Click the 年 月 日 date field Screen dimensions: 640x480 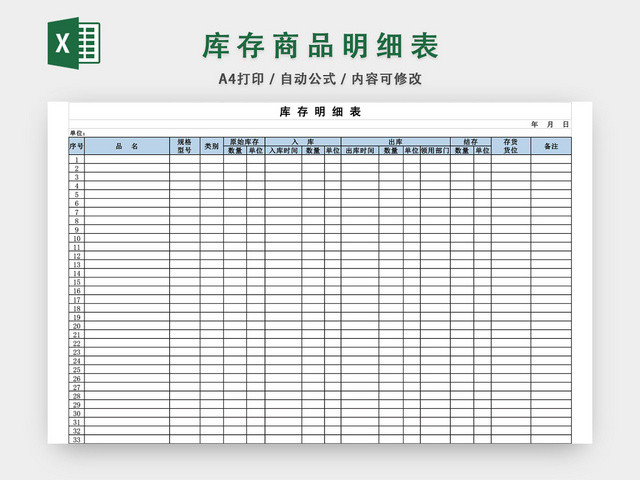point(550,124)
